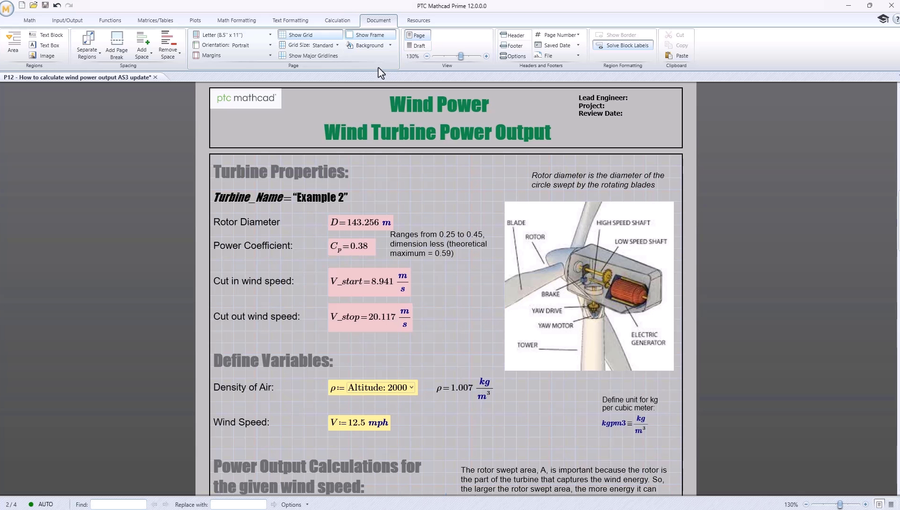The image size is (900, 510).
Task: Open the Orientation: Portrait dropdown
Action: (232, 45)
